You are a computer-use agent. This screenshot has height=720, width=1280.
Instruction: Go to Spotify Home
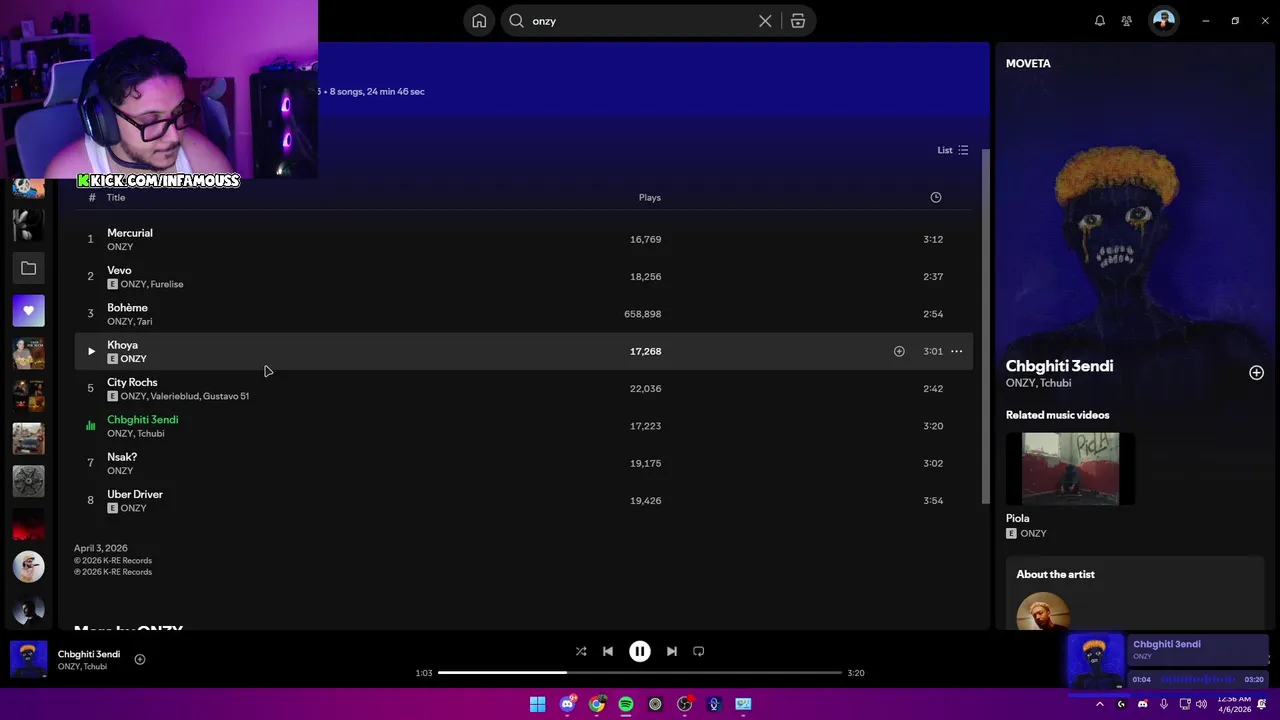479,21
